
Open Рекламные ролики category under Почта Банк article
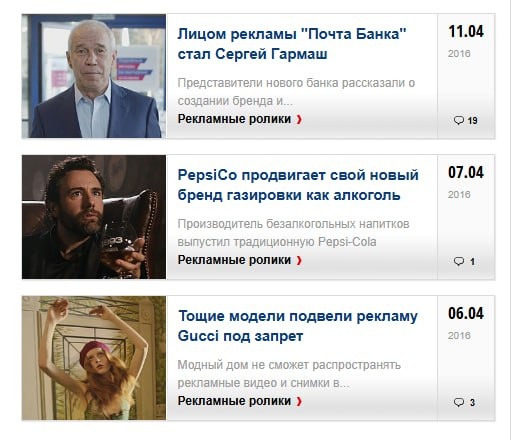point(234,119)
